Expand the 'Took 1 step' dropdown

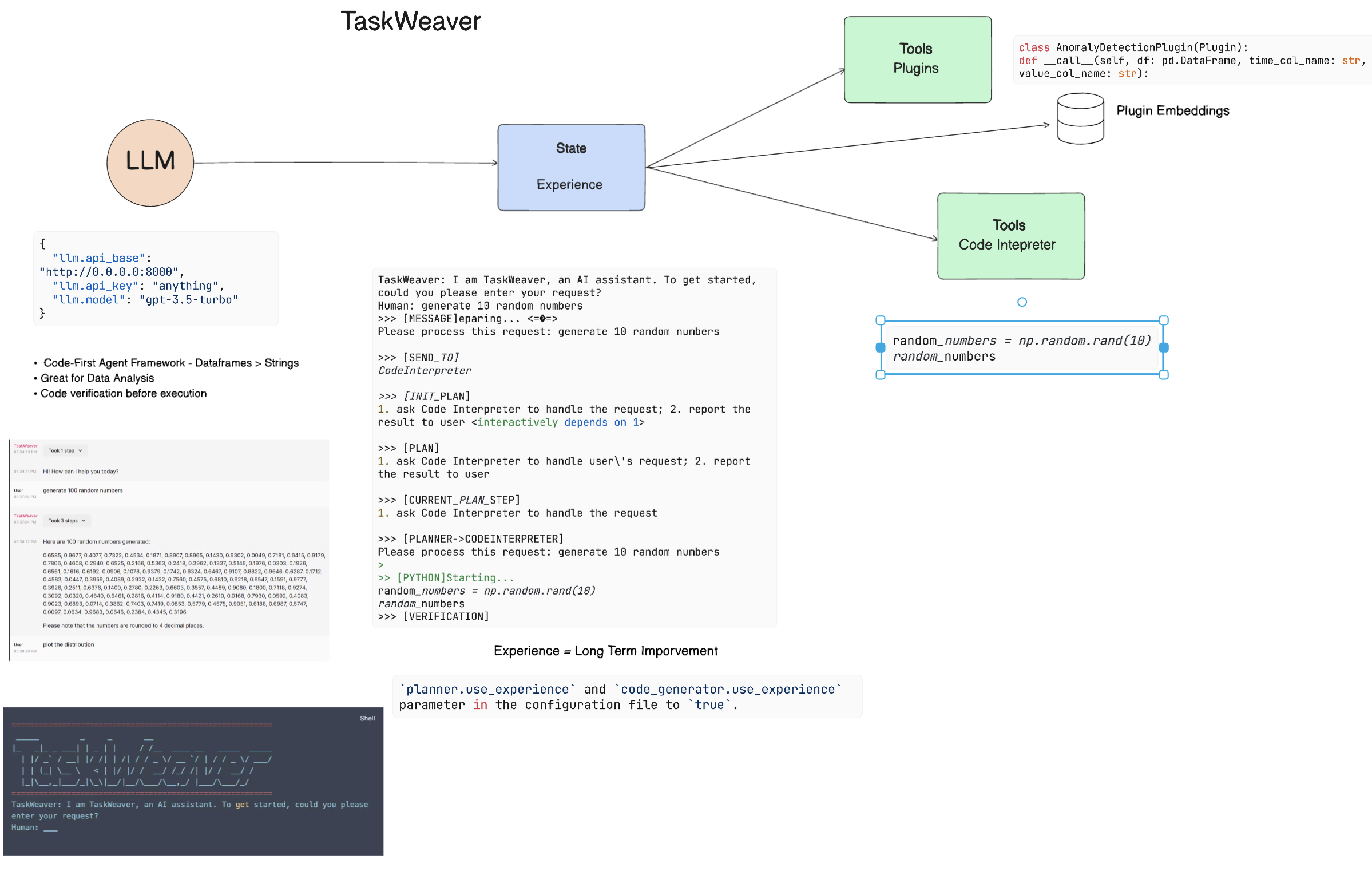click(65, 450)
